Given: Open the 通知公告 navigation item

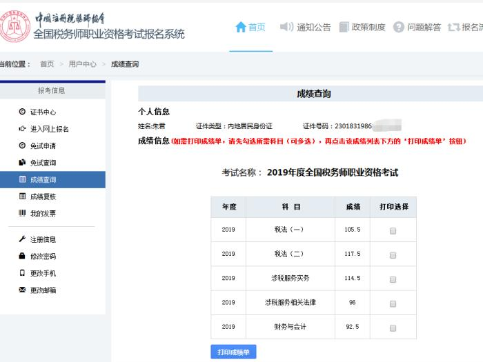Looking at the screenshot, I should [x=305, y=27].
